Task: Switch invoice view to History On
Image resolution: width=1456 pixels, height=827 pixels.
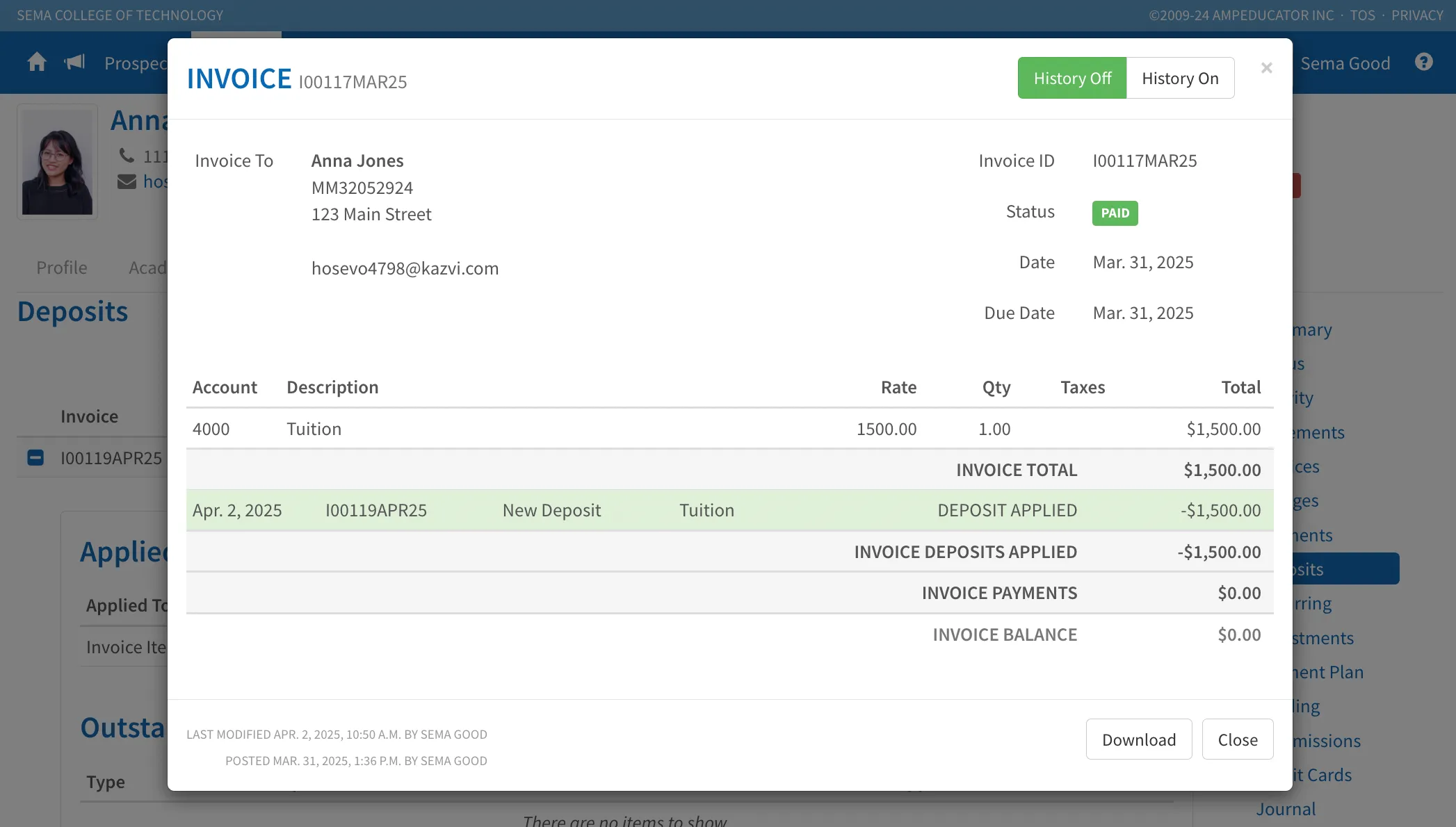Action: tap(1180, 78)
